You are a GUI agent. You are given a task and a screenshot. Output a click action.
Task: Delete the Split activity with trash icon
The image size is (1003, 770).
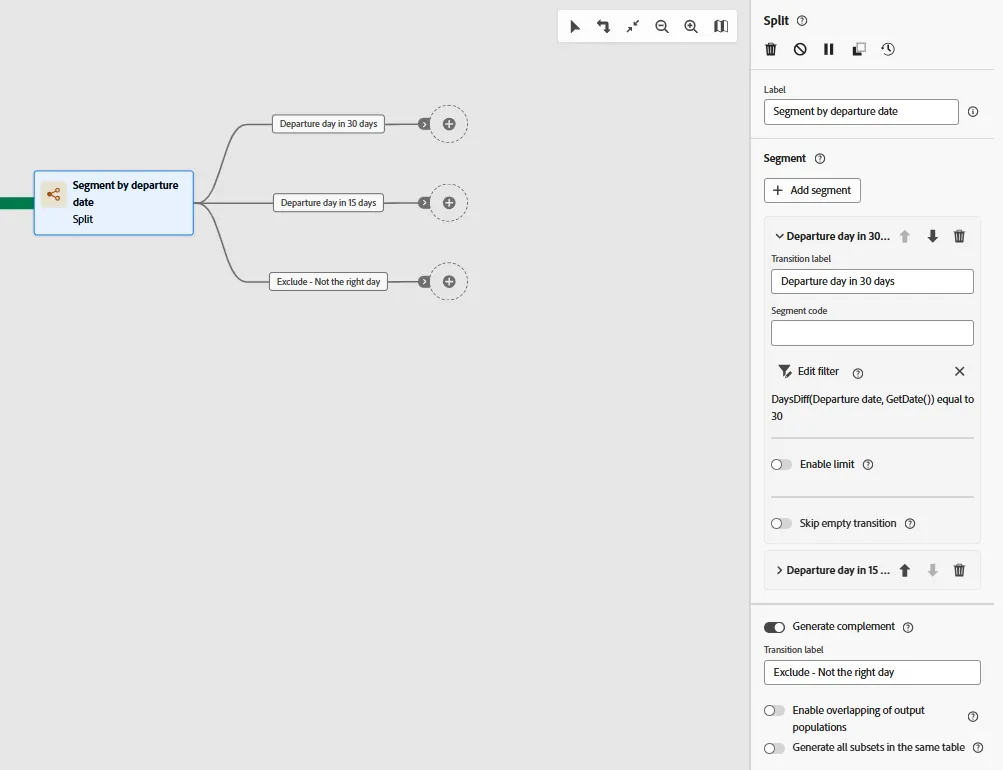click(x=771, y=49)
